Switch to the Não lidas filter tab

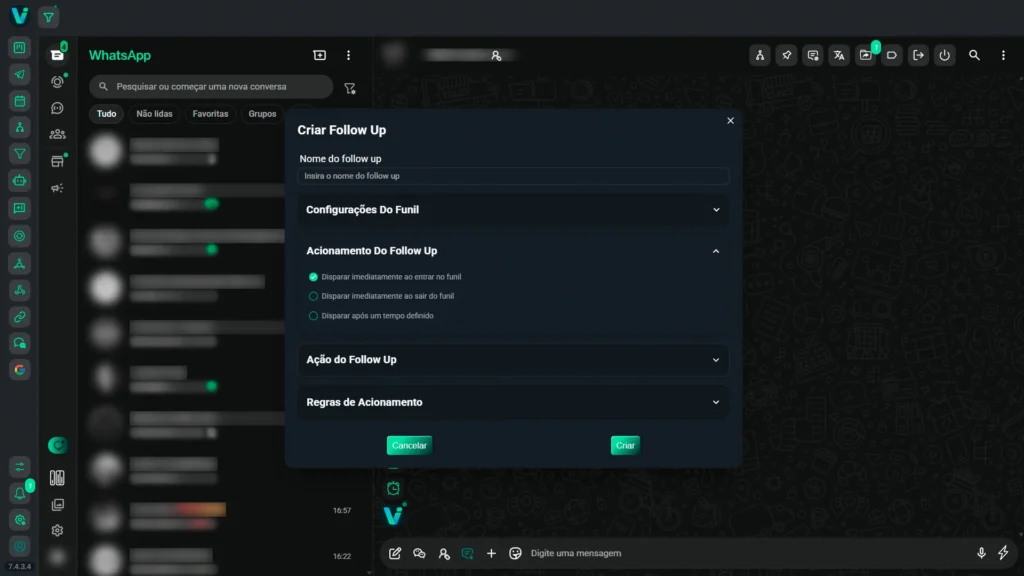[x=154, y=114]
